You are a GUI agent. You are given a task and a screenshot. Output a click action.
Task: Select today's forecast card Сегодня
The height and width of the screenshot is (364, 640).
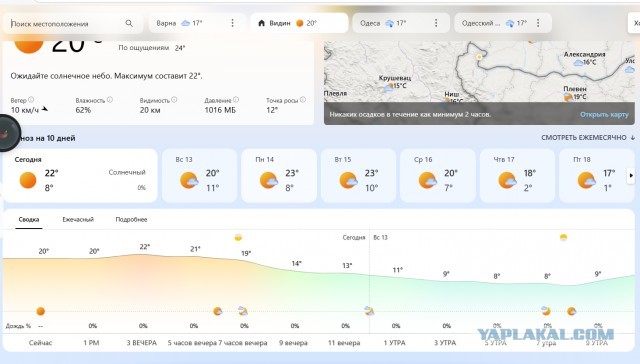pos(80,175)
